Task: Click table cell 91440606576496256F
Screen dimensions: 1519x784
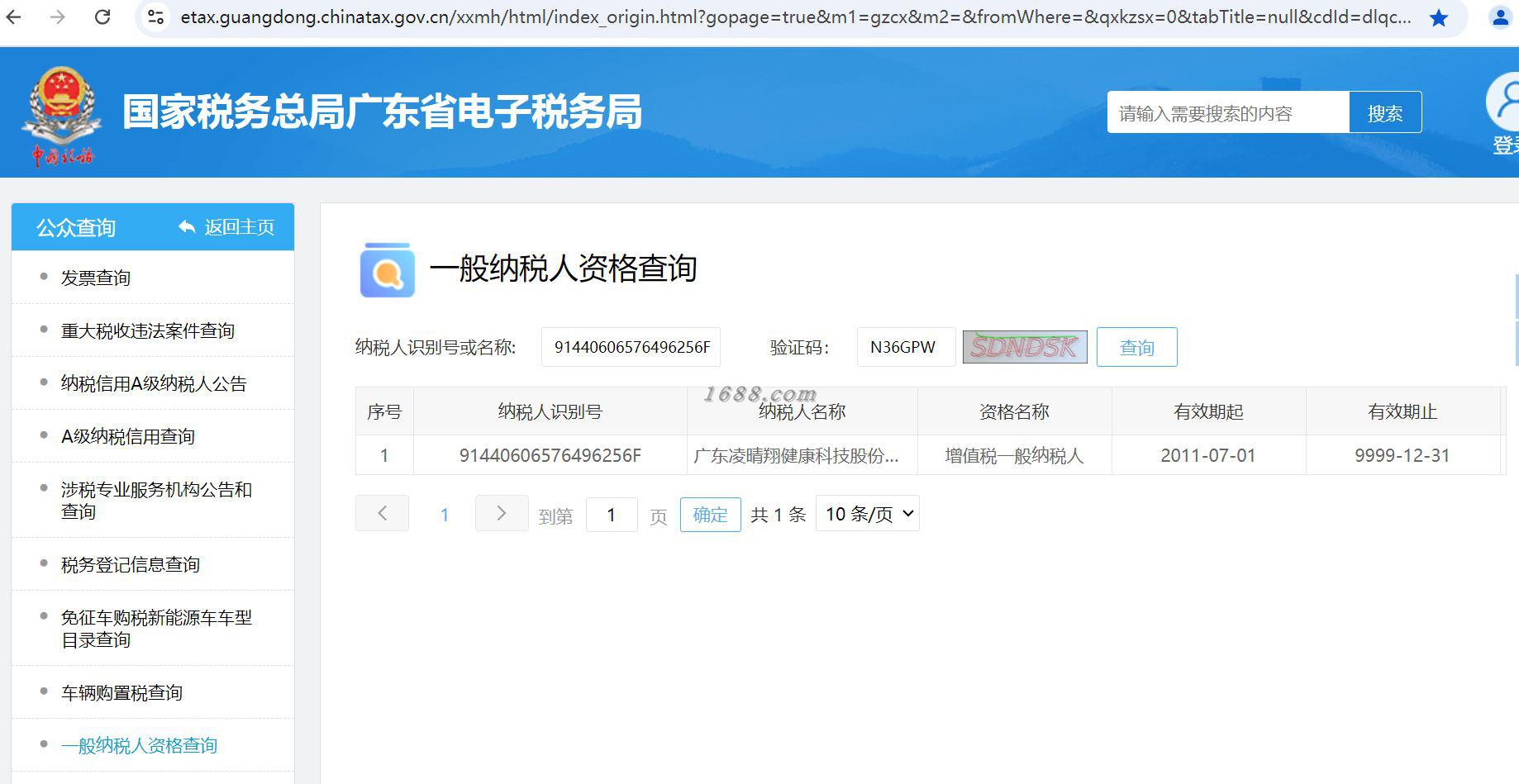Action: click(x=550, y=455)
